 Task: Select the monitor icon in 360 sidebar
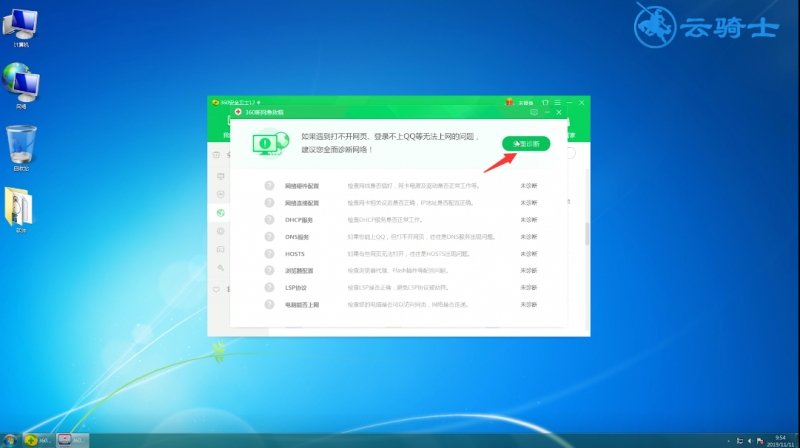[x=220, y=176]
